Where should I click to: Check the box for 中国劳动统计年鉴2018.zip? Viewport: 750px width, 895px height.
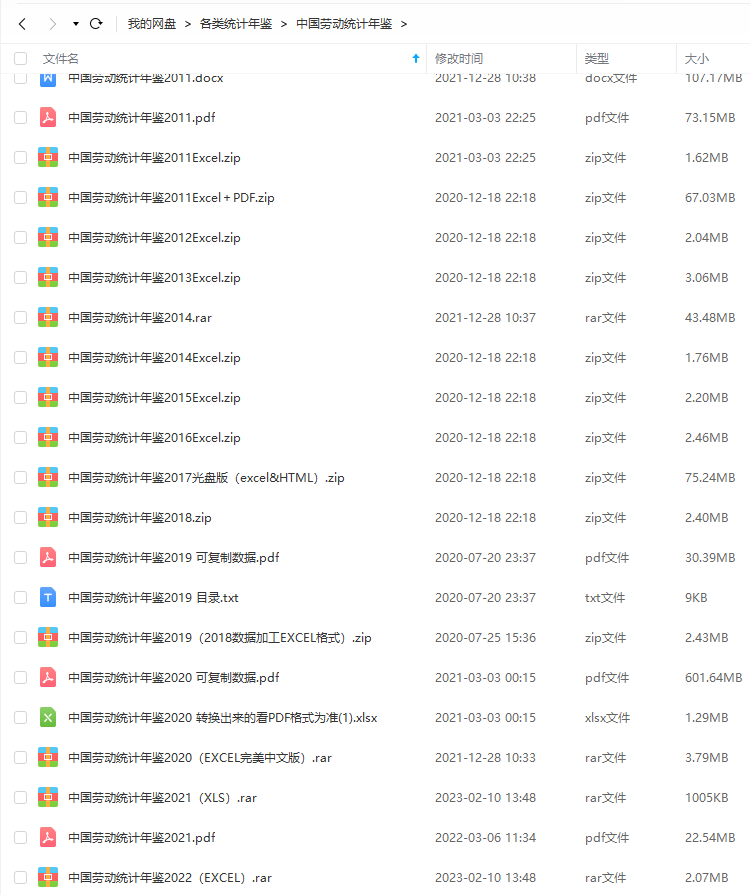tap(21, 518)
